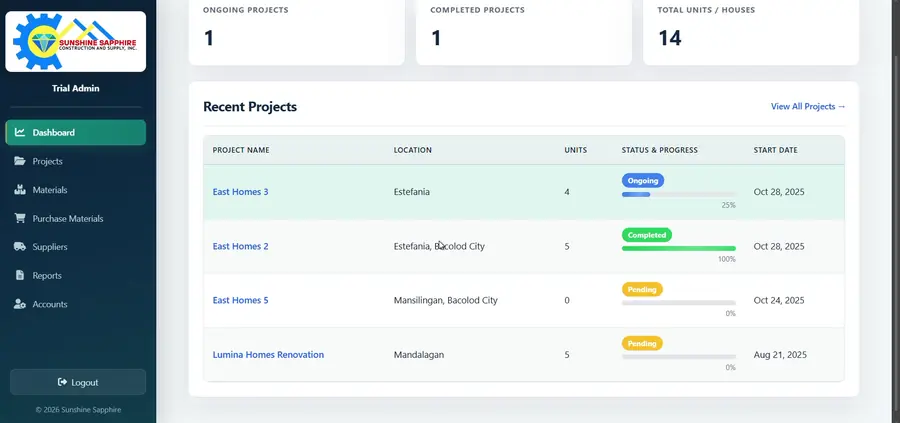Viewport: 900px width, 423px height.
Task: Click the Dashboard chart icon in sidebar
Action: (x=20, y=133)
